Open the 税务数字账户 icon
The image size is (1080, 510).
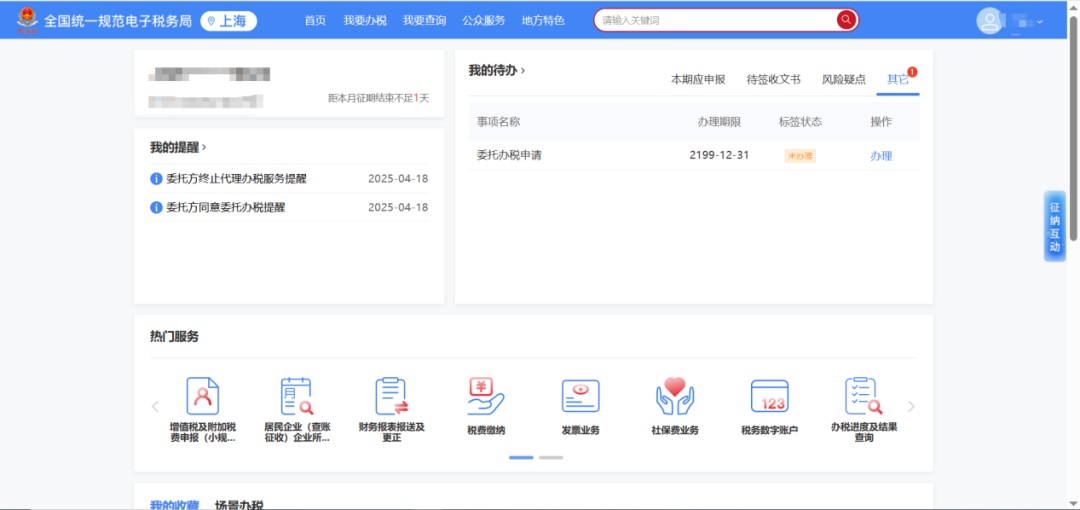click(769, 397)
